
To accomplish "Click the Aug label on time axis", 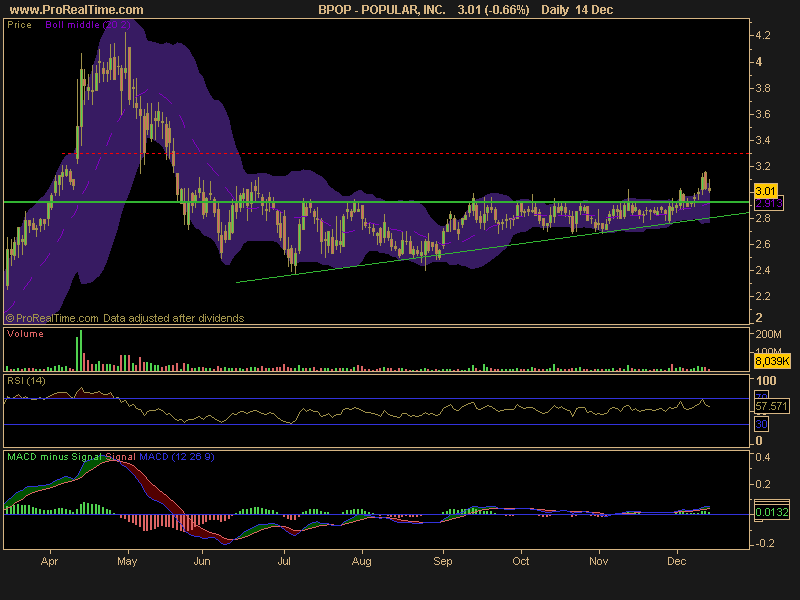I will [362, 561].
